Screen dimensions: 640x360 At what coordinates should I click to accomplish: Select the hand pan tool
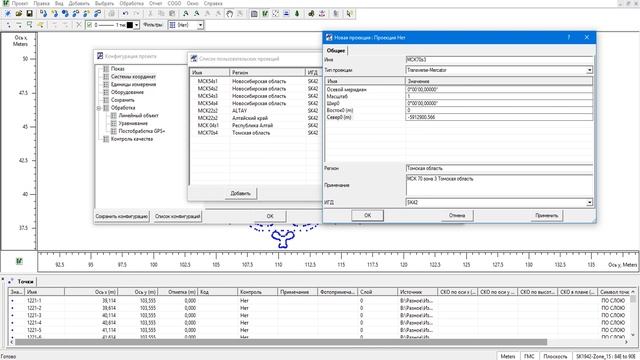point(229,13)
